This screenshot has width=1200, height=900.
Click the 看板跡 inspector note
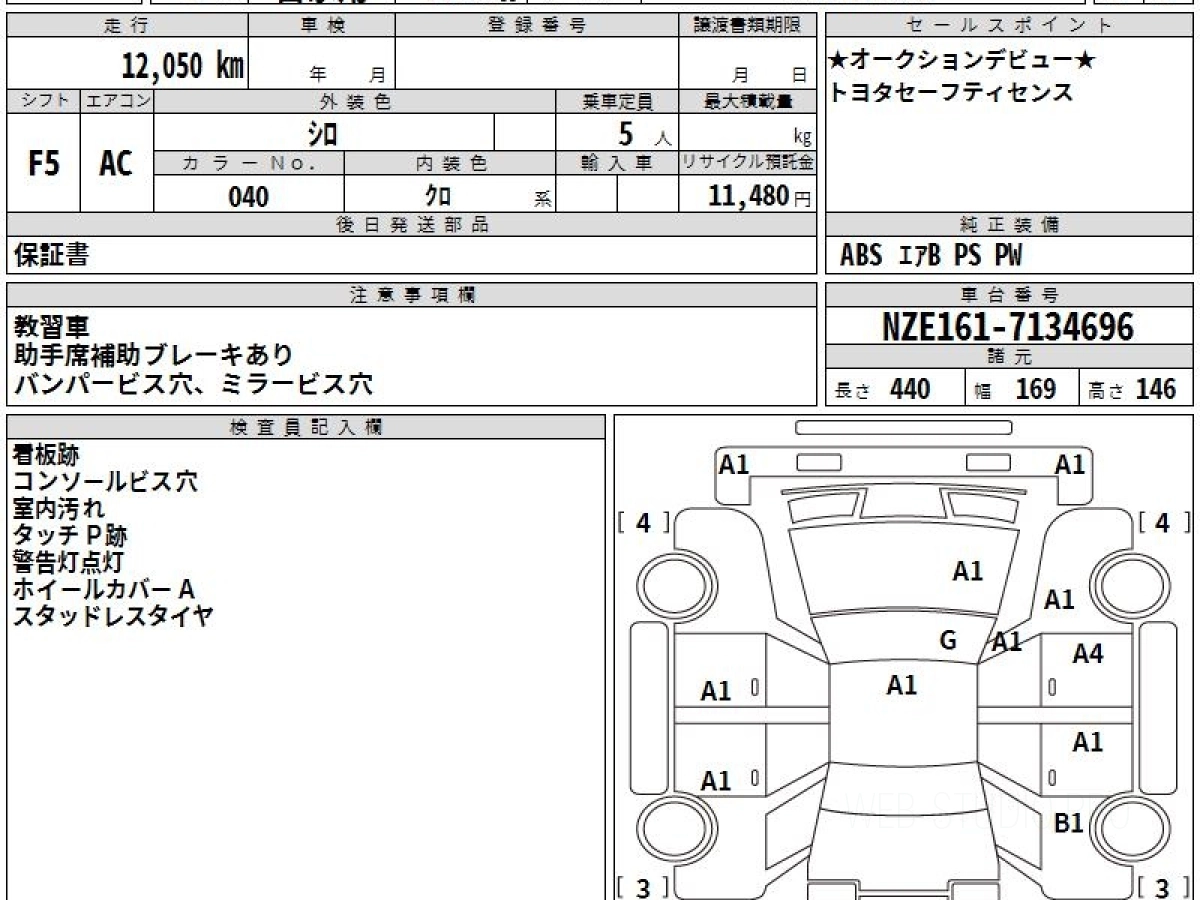click(46, 455)
